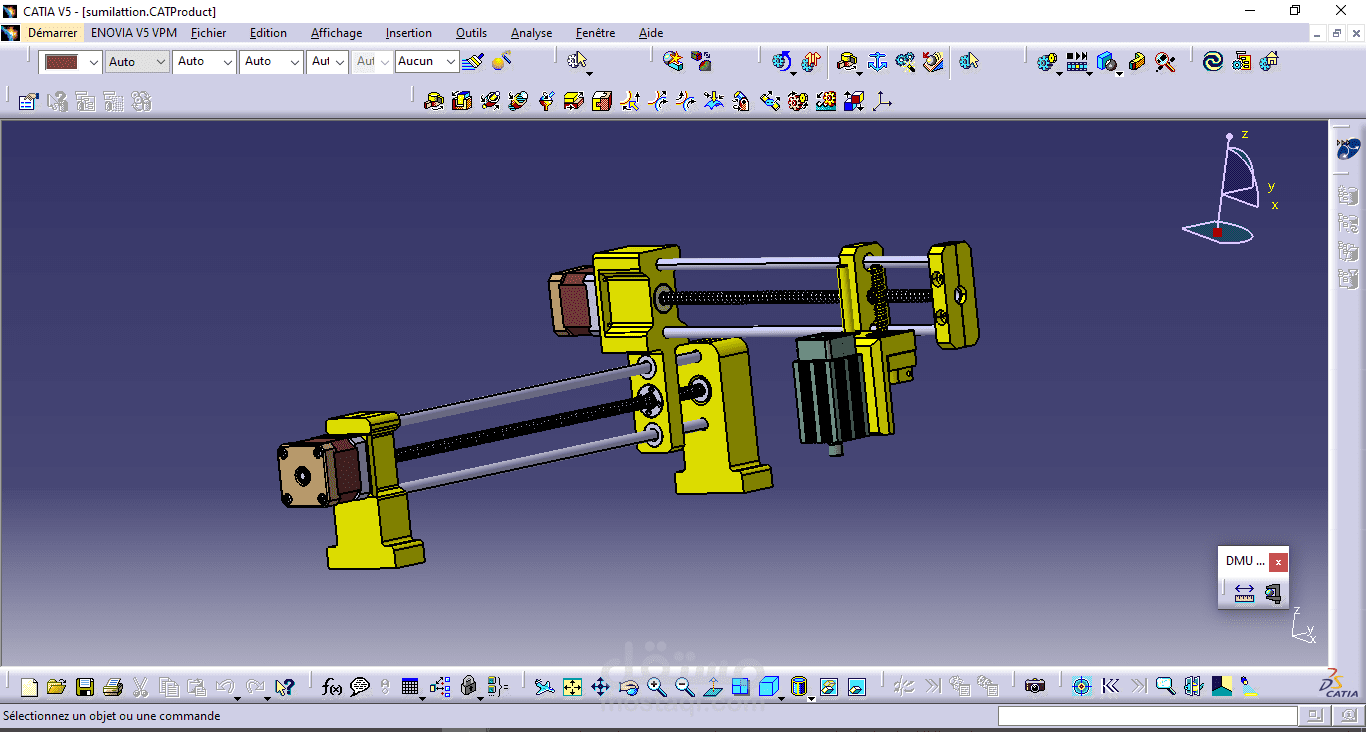The width and height of the screenshot is (1366, 732).
Task: Open the fill color dropdown
Action: (x=93, y=62)
